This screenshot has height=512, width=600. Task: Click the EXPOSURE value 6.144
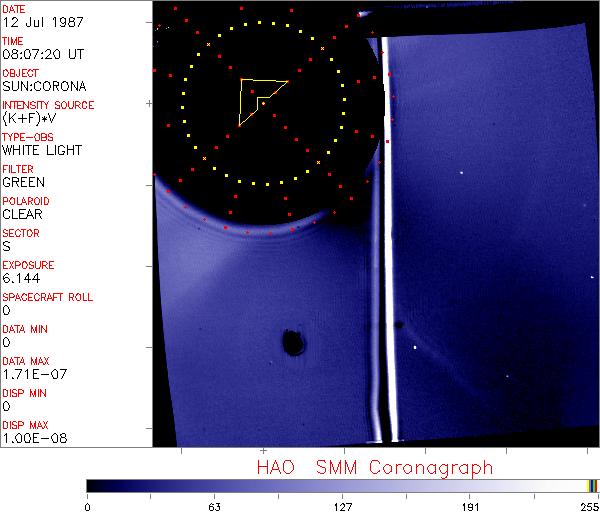[x=21, y=278]
